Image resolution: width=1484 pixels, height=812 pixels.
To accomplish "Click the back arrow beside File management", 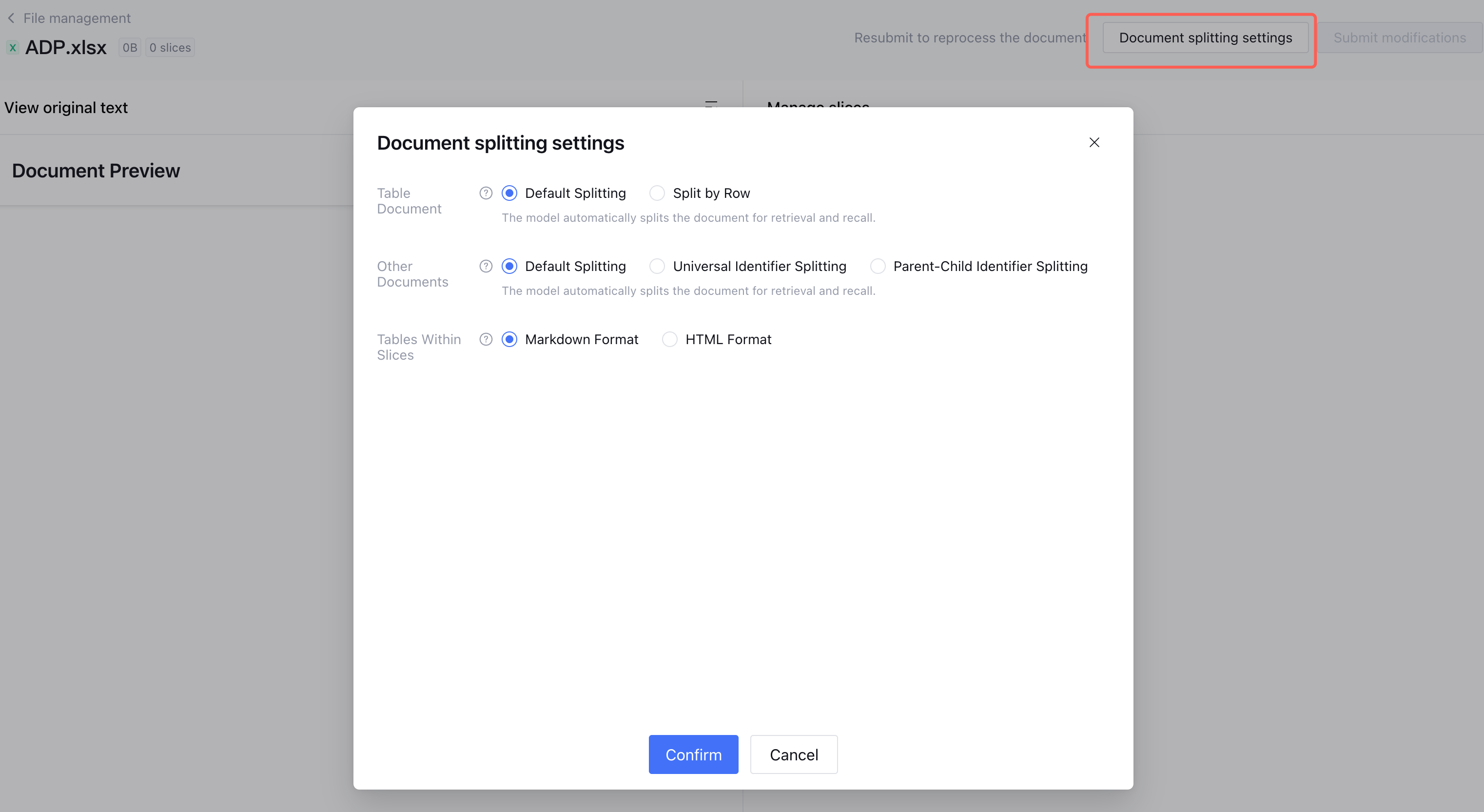I will pyautogui.click(x=11, y=19).
